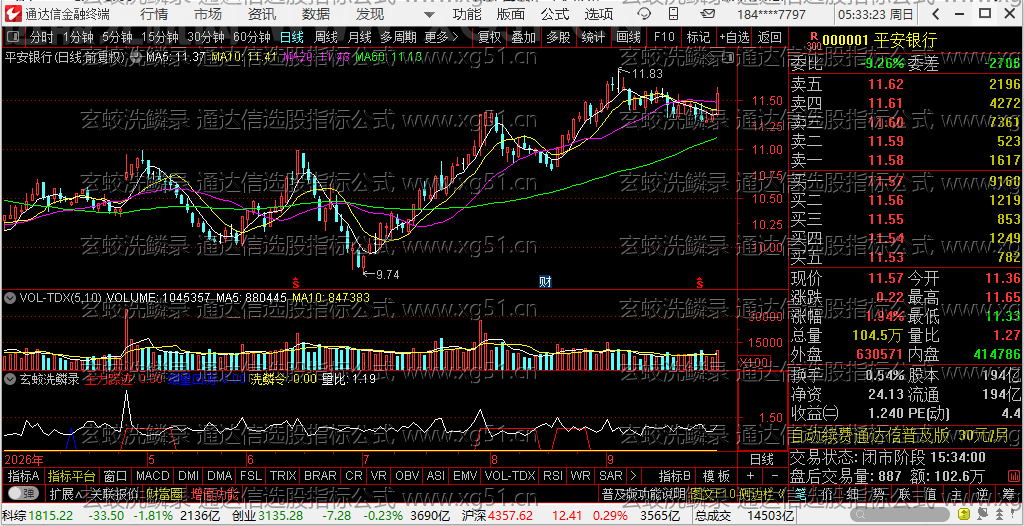
Task: Open the 多周期 multi-period view
Action: [x=398, y=37]
